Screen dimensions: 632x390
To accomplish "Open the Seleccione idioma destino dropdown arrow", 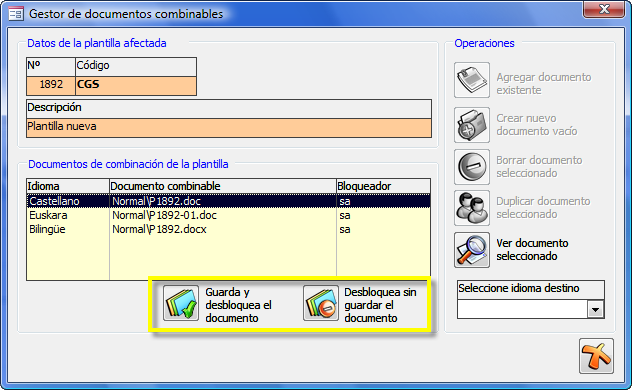I will pos(595,310).
